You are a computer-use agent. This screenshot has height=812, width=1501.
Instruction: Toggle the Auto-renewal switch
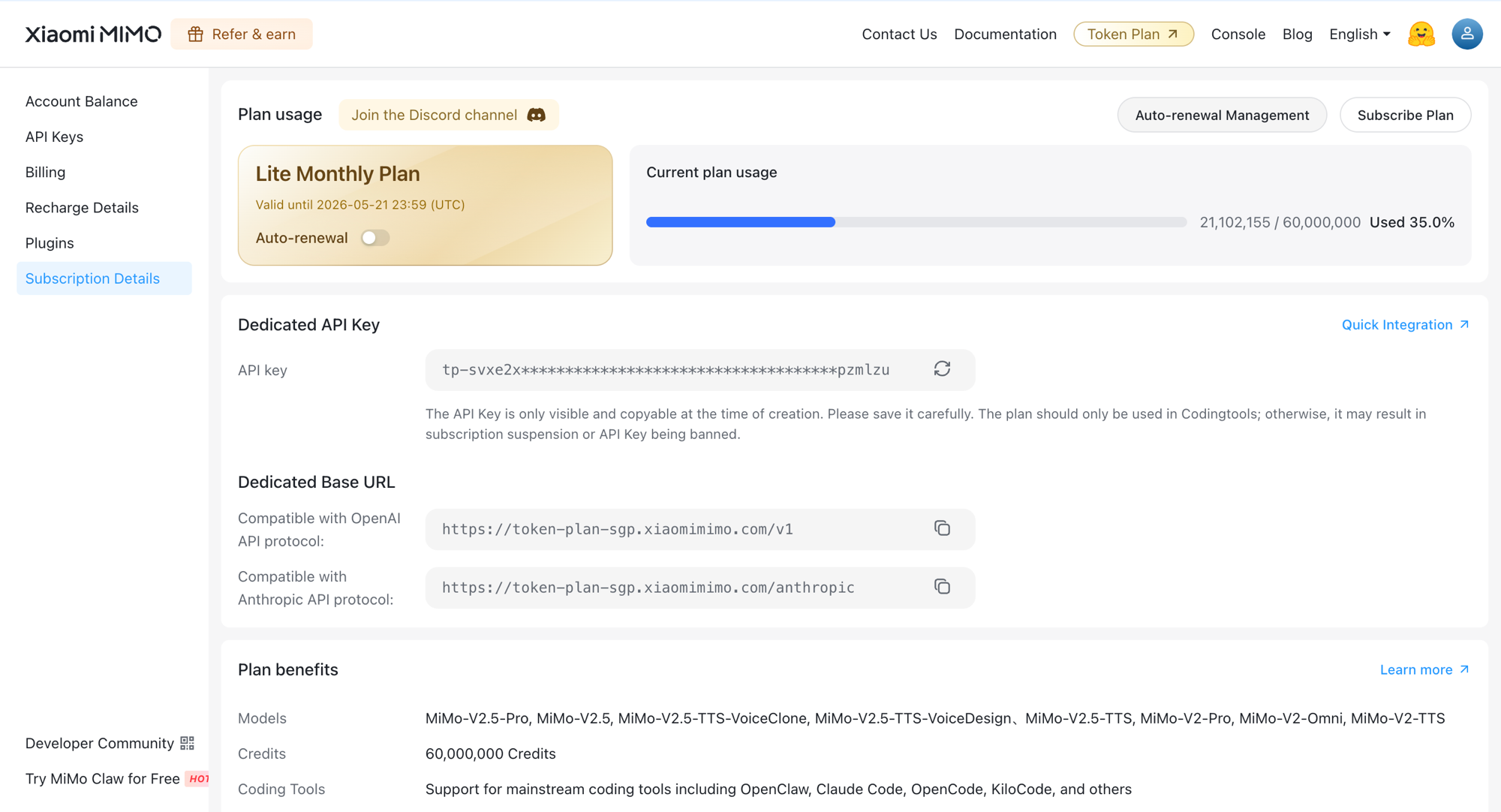pos(375,238)
